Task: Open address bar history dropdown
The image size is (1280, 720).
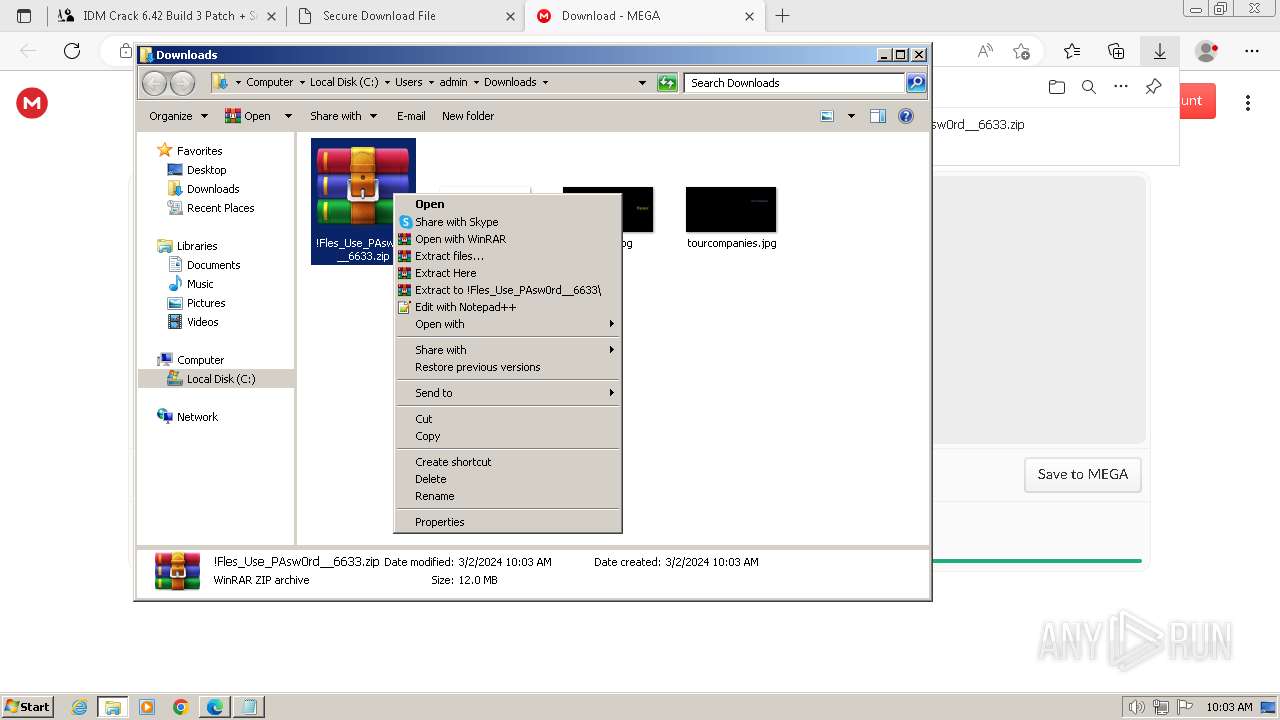Action: [642, 83]
